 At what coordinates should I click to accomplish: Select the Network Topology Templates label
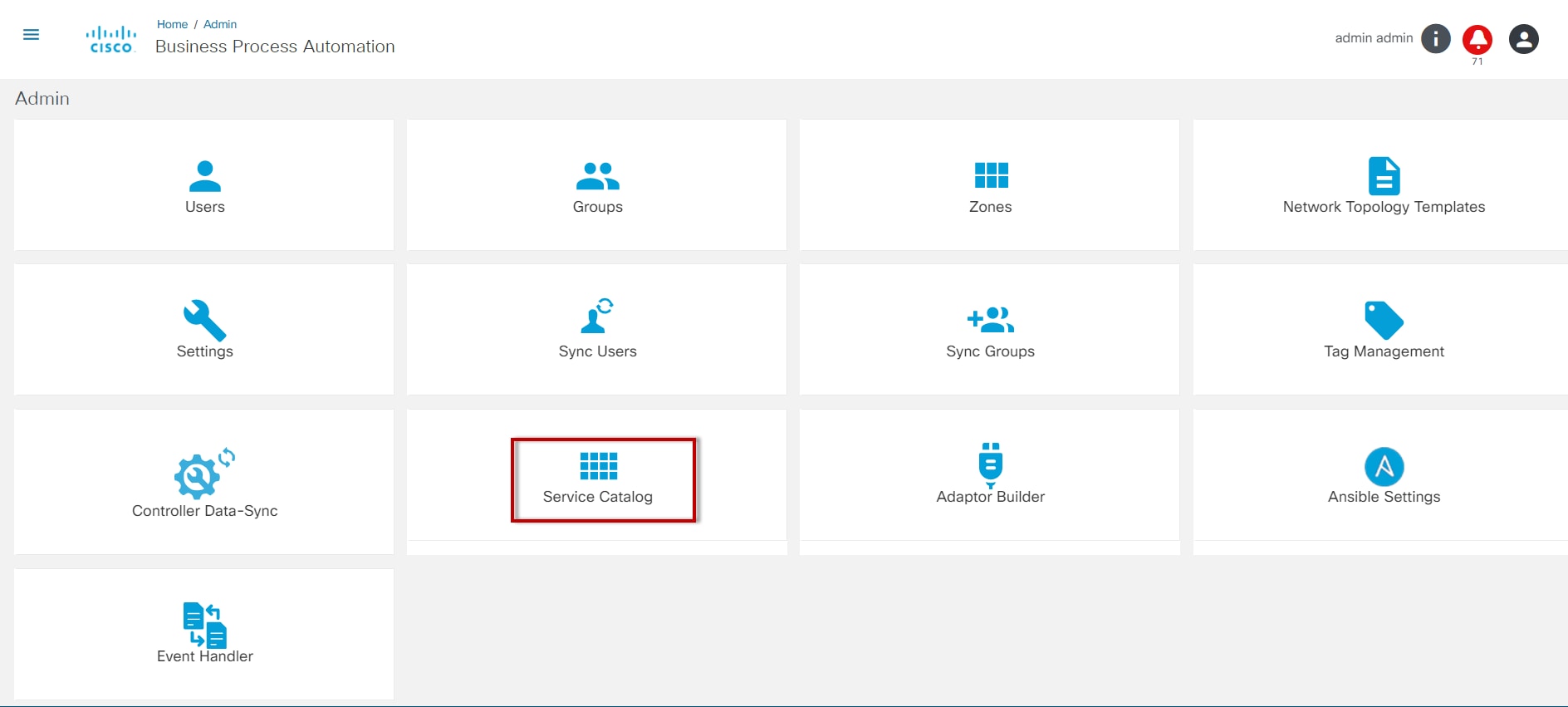point(1384,207)
